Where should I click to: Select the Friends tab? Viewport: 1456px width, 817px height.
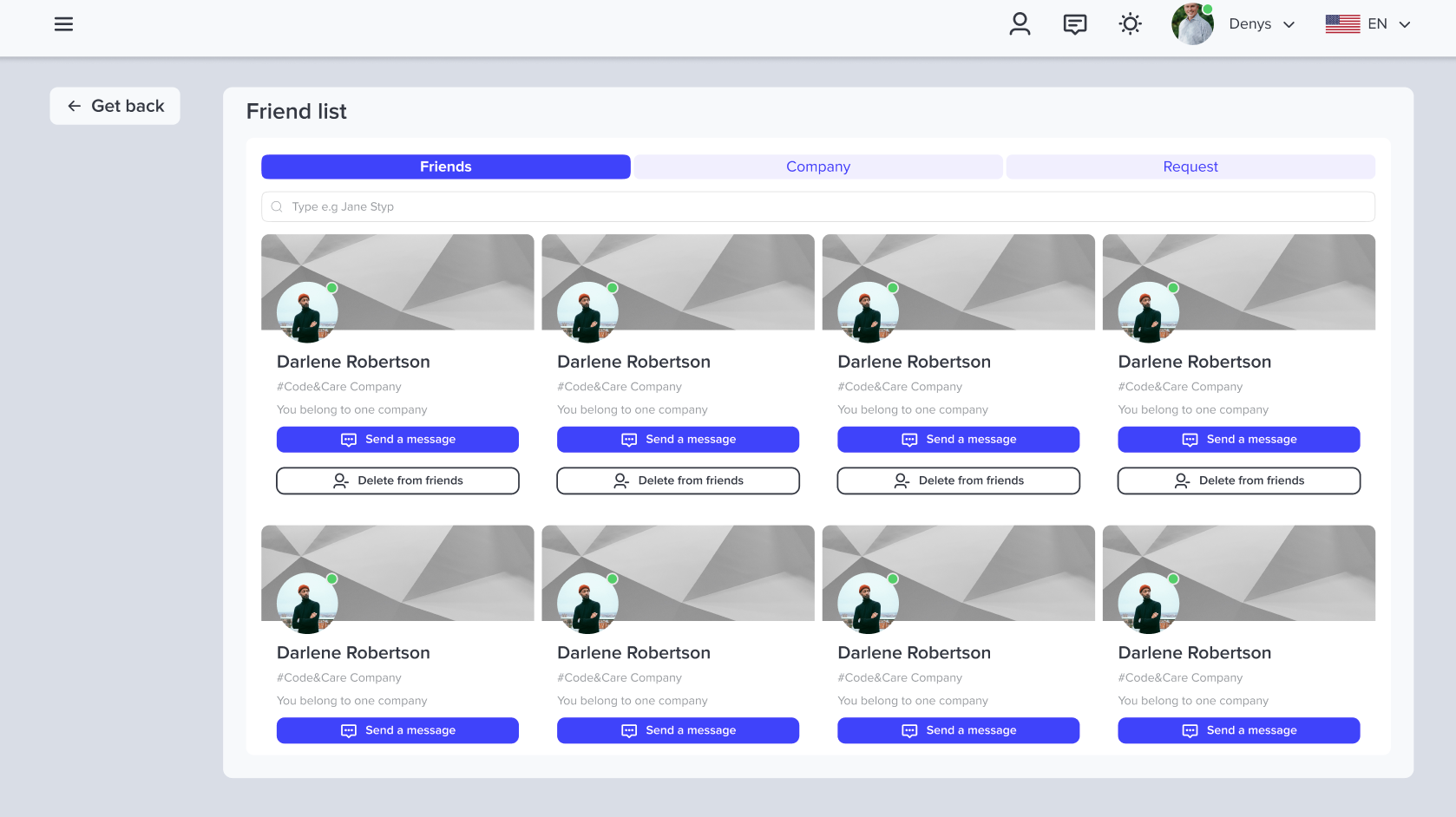tap(445, 167)
